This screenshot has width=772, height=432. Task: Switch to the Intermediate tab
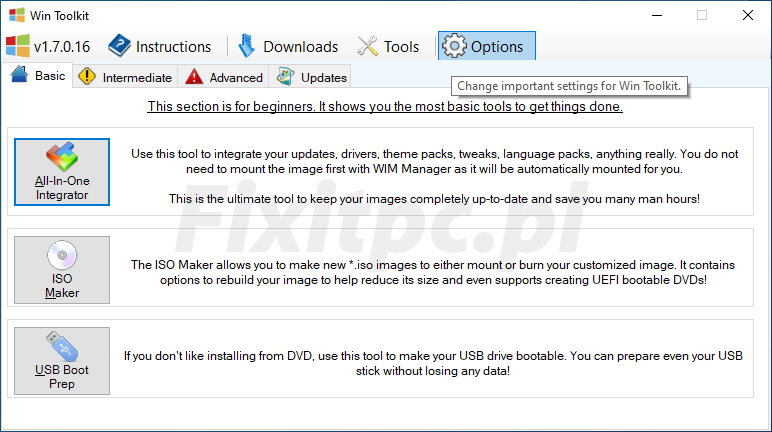point(126,77)
